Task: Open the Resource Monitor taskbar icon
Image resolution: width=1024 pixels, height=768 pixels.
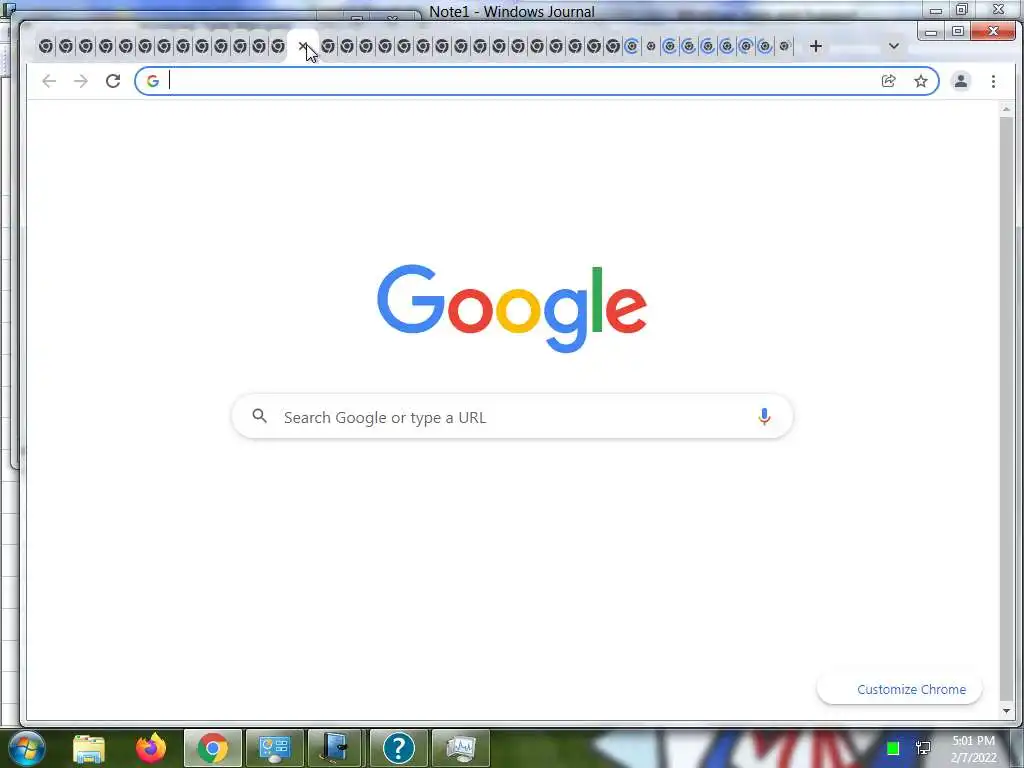Action: (x=460, y=748)
